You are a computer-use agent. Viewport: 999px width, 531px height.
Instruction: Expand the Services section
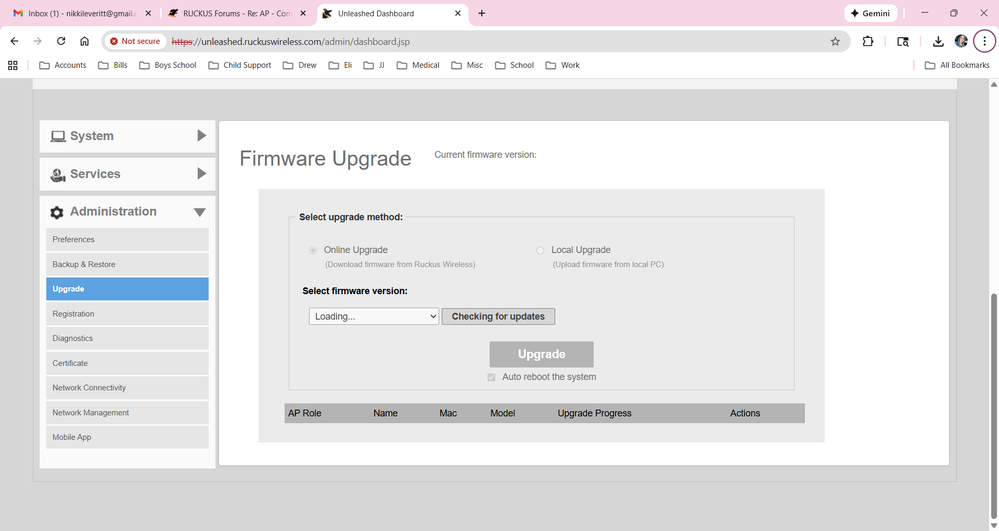[x=127, y=173]
